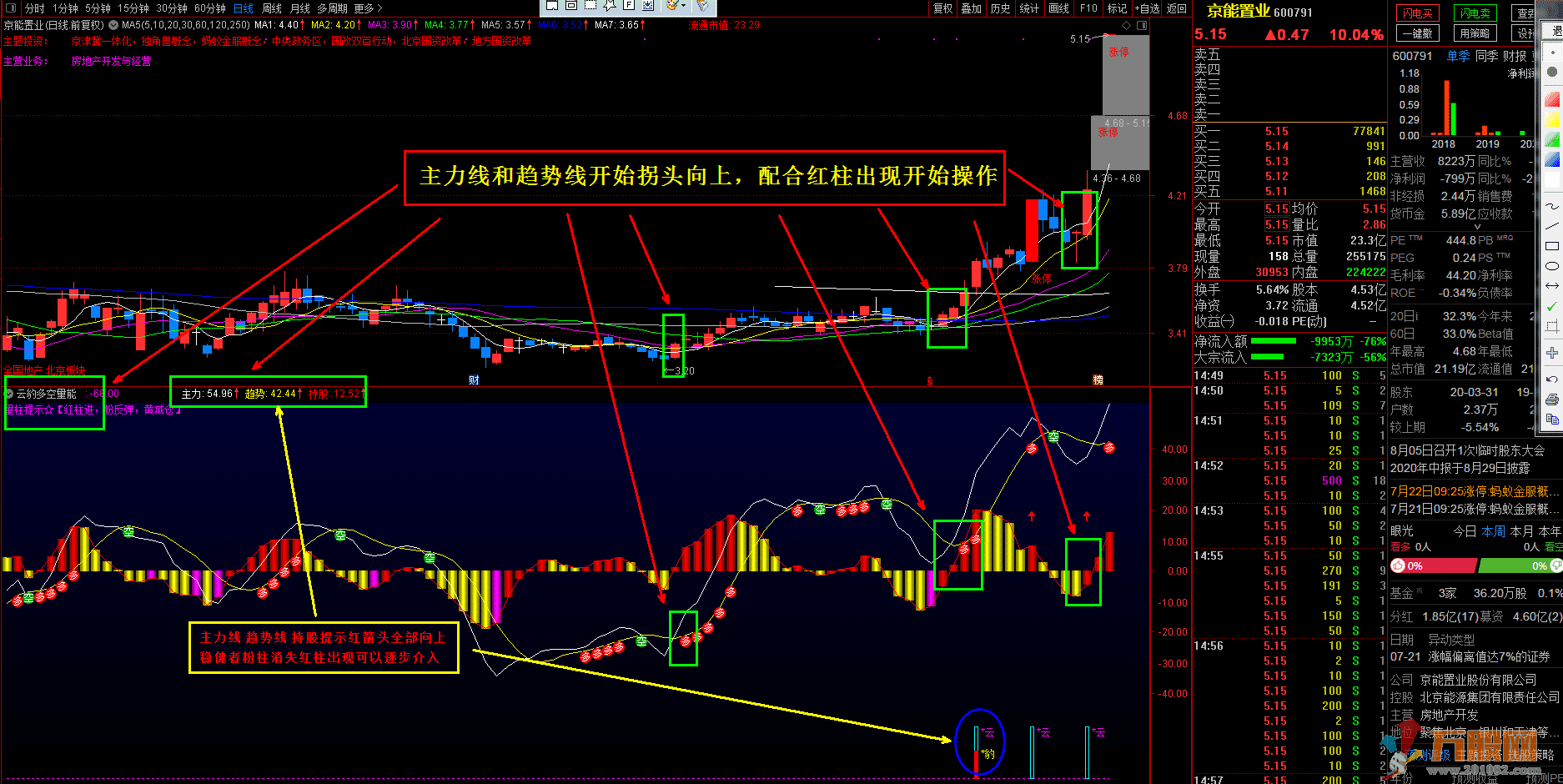Click the 标记 mark button
This screenshot has height=784, width=1563.
1117,8
